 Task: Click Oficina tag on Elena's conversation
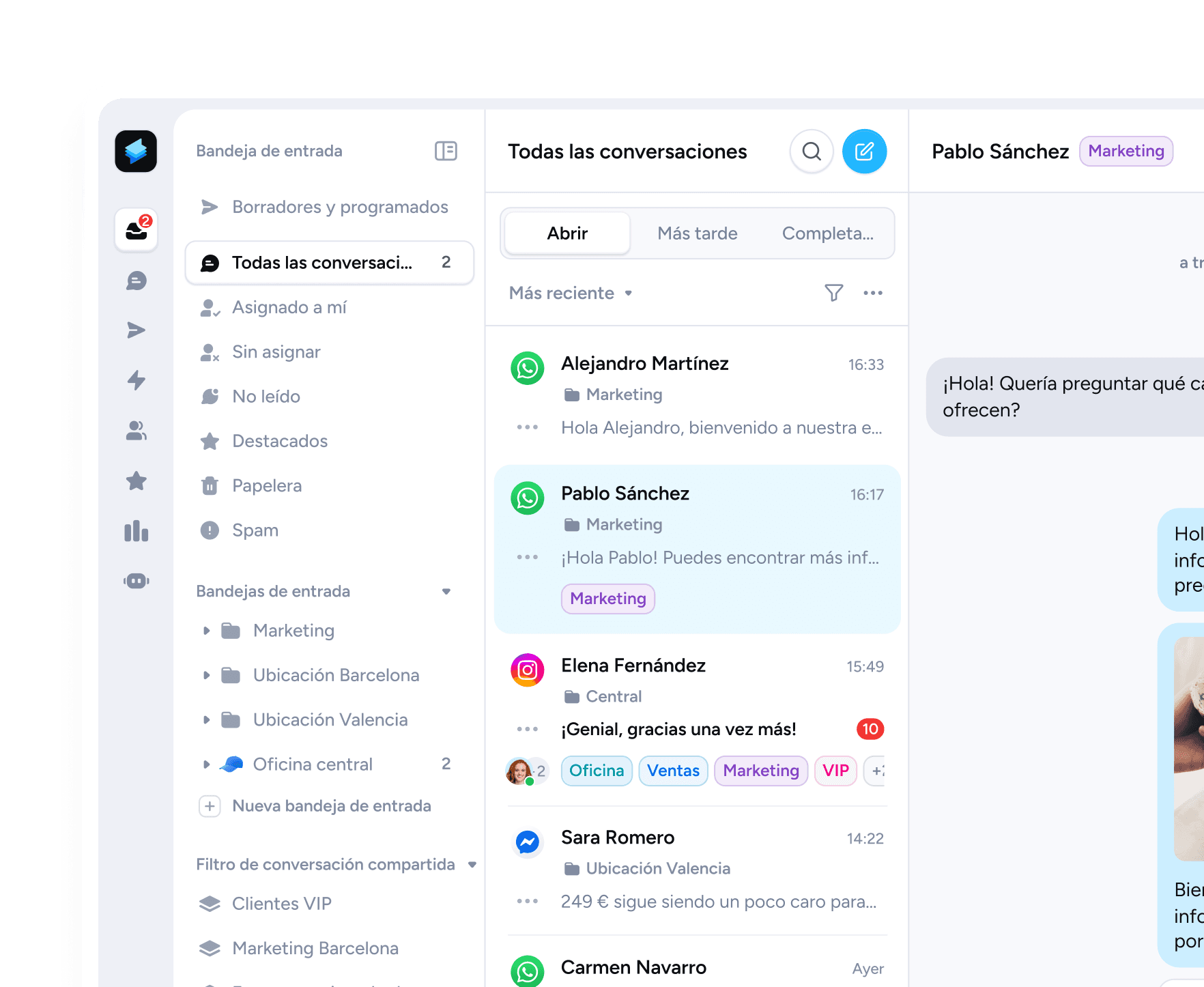[597, 771]
